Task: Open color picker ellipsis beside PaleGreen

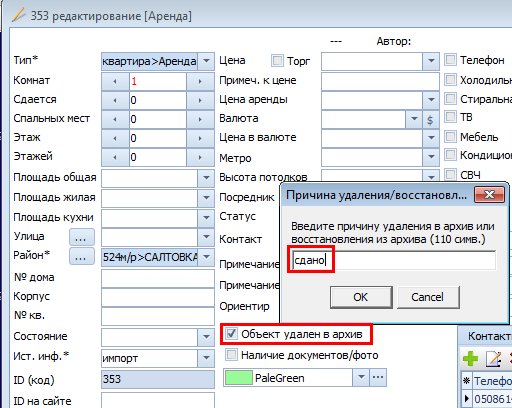Action: pyautogui.click(x=378, y=378)
